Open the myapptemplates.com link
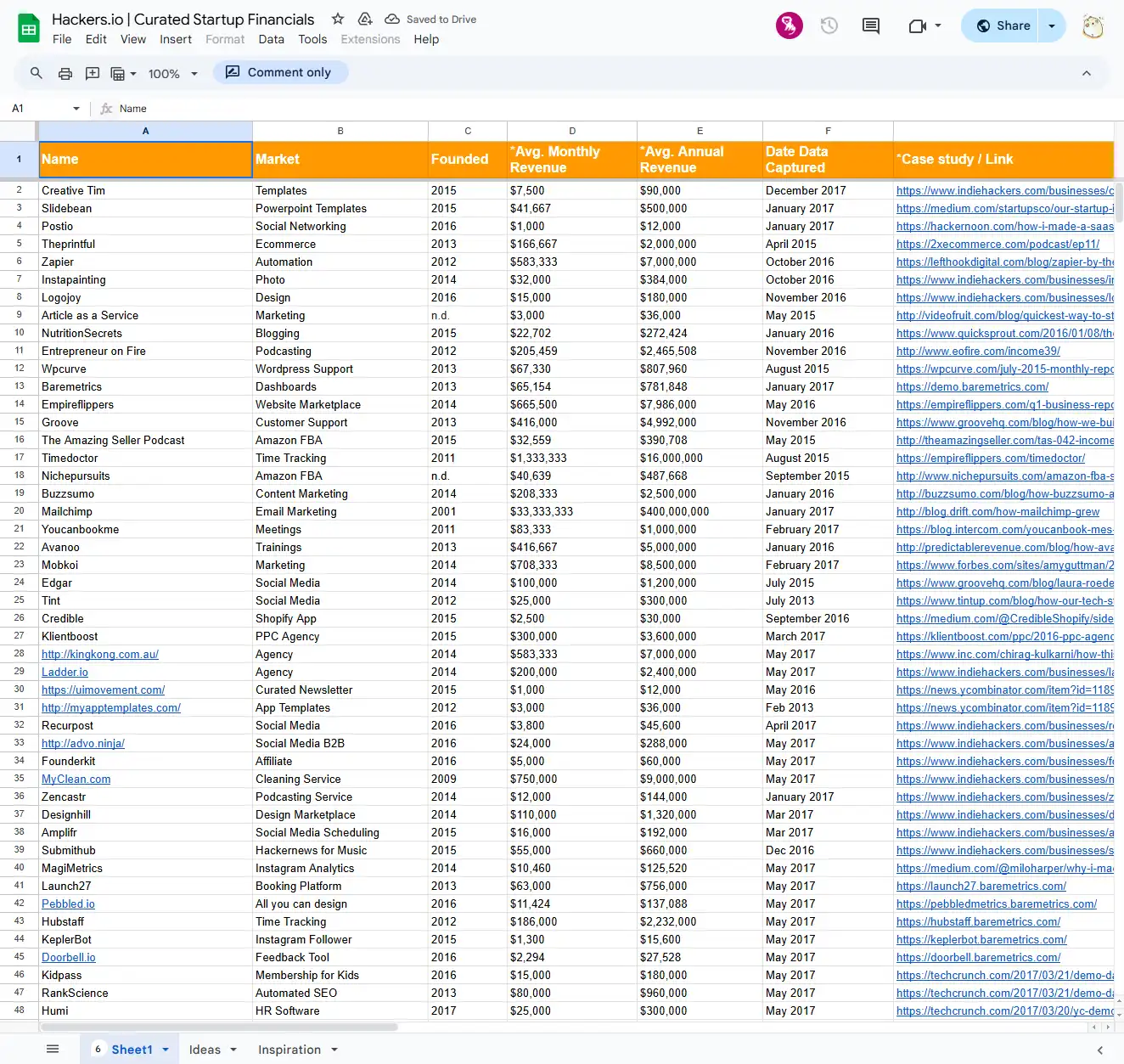 pos(111,708)
